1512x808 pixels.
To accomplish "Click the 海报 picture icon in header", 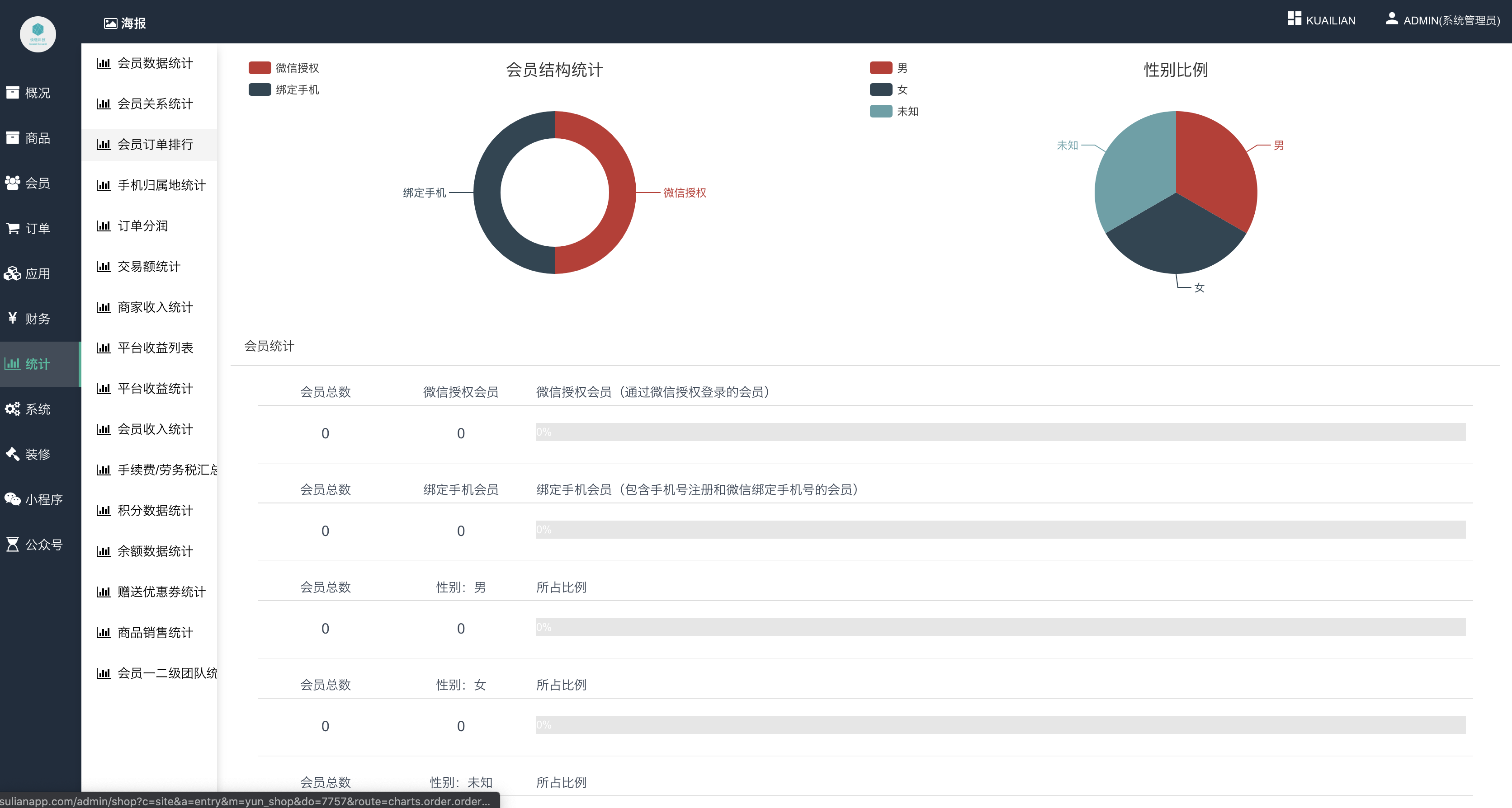I will tap(110, 23).
